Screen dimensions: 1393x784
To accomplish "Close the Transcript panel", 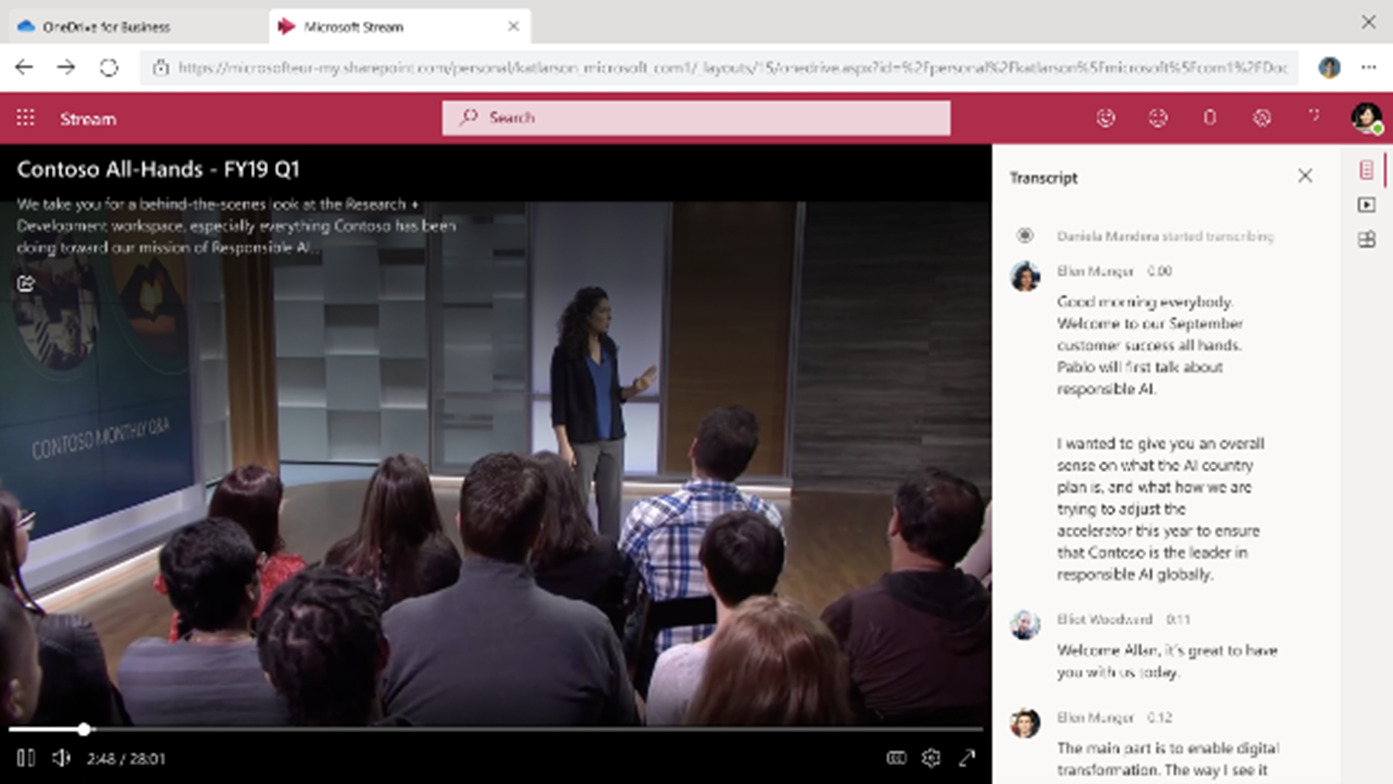I will (1305, 176).
